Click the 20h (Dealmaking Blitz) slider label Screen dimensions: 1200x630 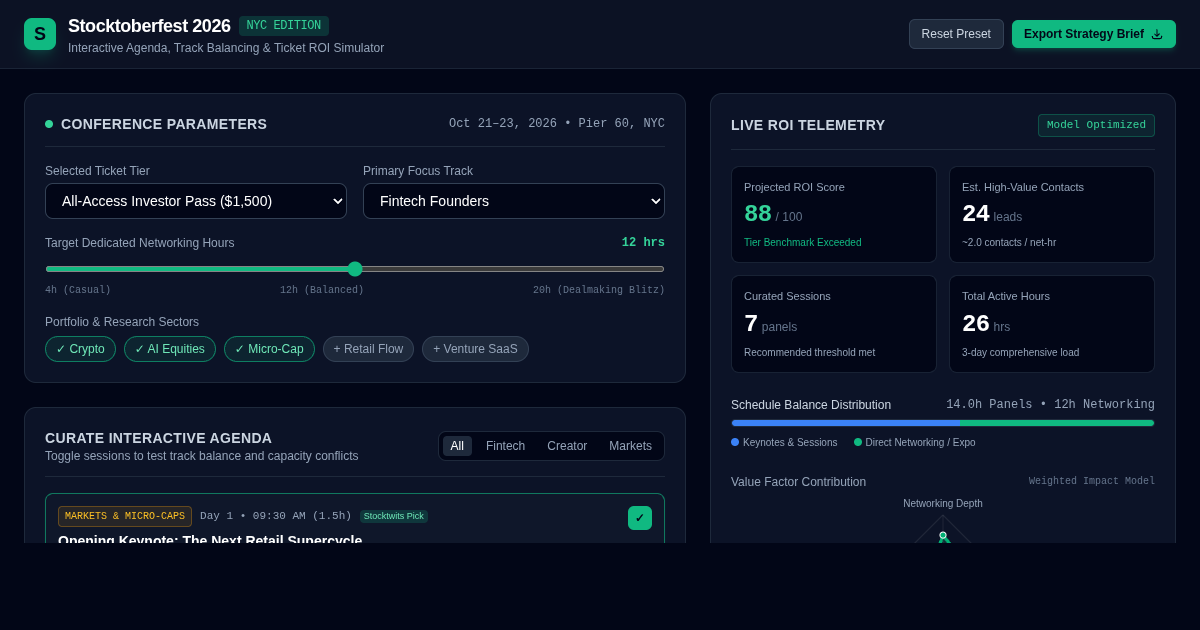point(599,290)
